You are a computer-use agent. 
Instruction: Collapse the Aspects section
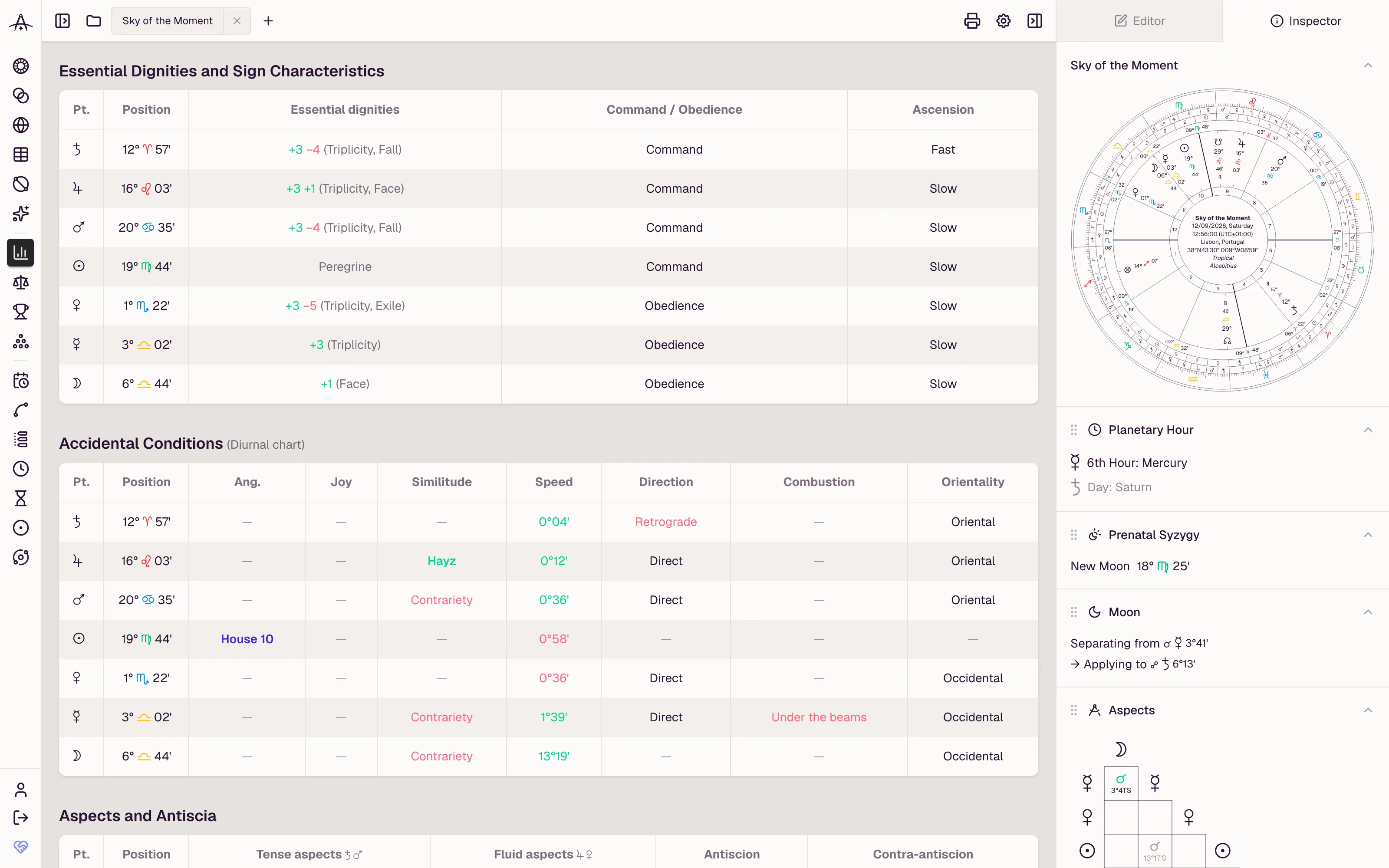coord(1368,710)
